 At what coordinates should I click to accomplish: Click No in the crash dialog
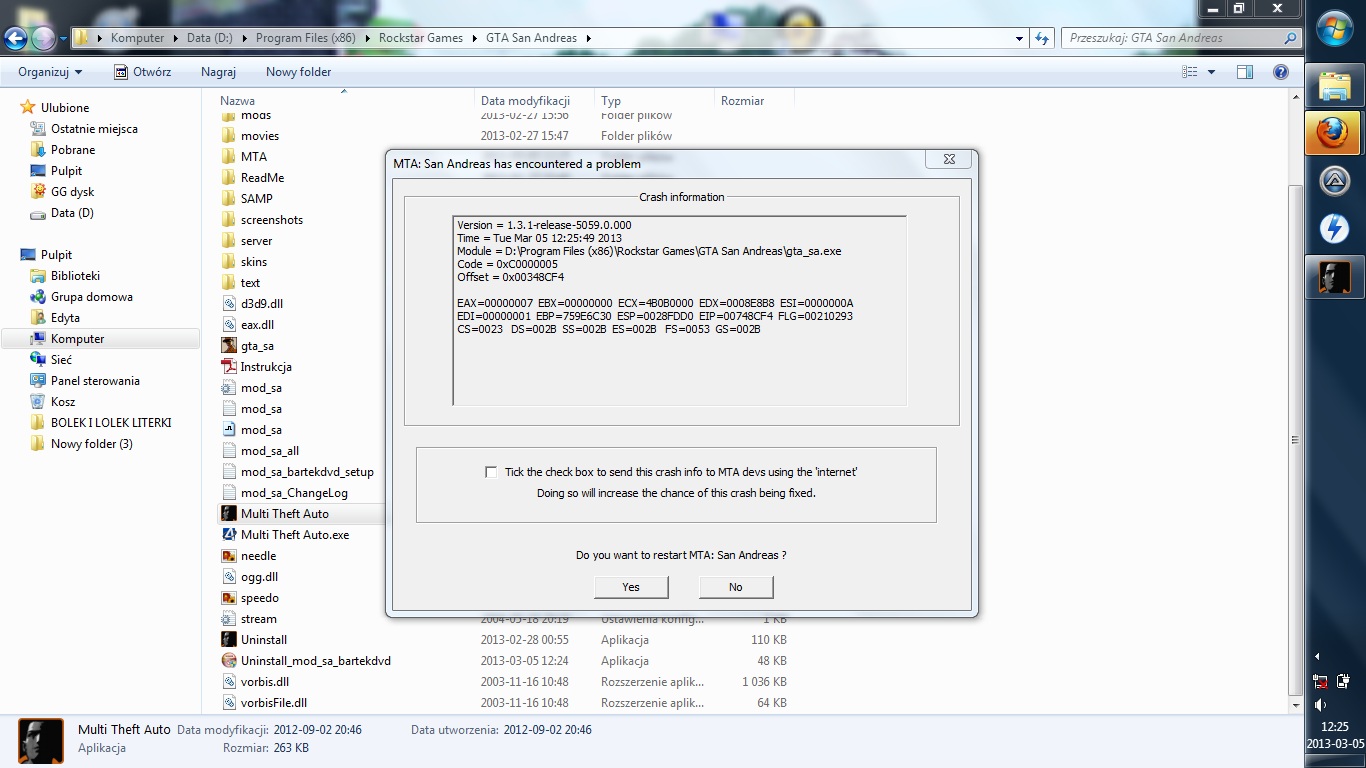point(736,587)
